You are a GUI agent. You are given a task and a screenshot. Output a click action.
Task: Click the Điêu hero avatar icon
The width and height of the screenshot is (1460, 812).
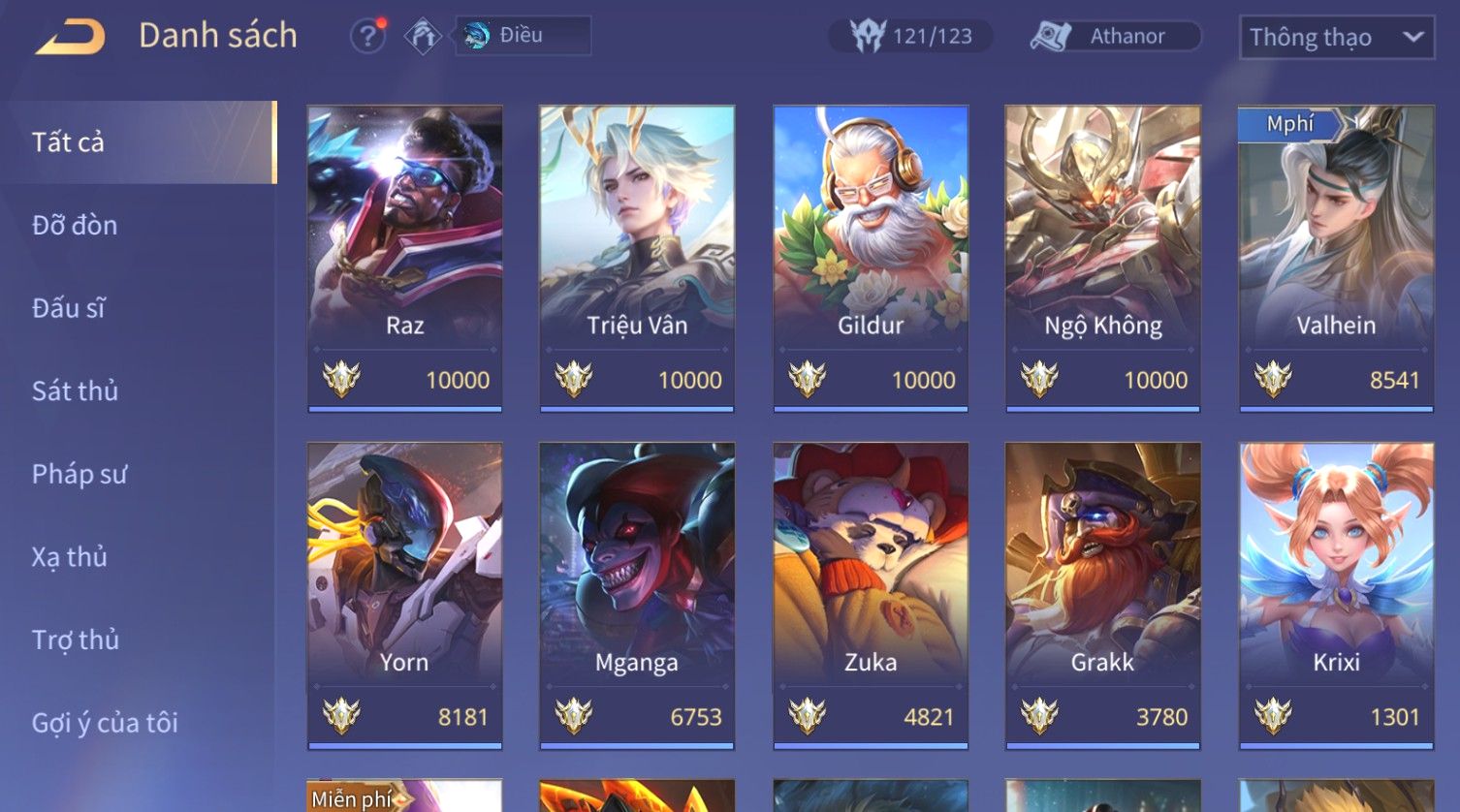point(476,36)
